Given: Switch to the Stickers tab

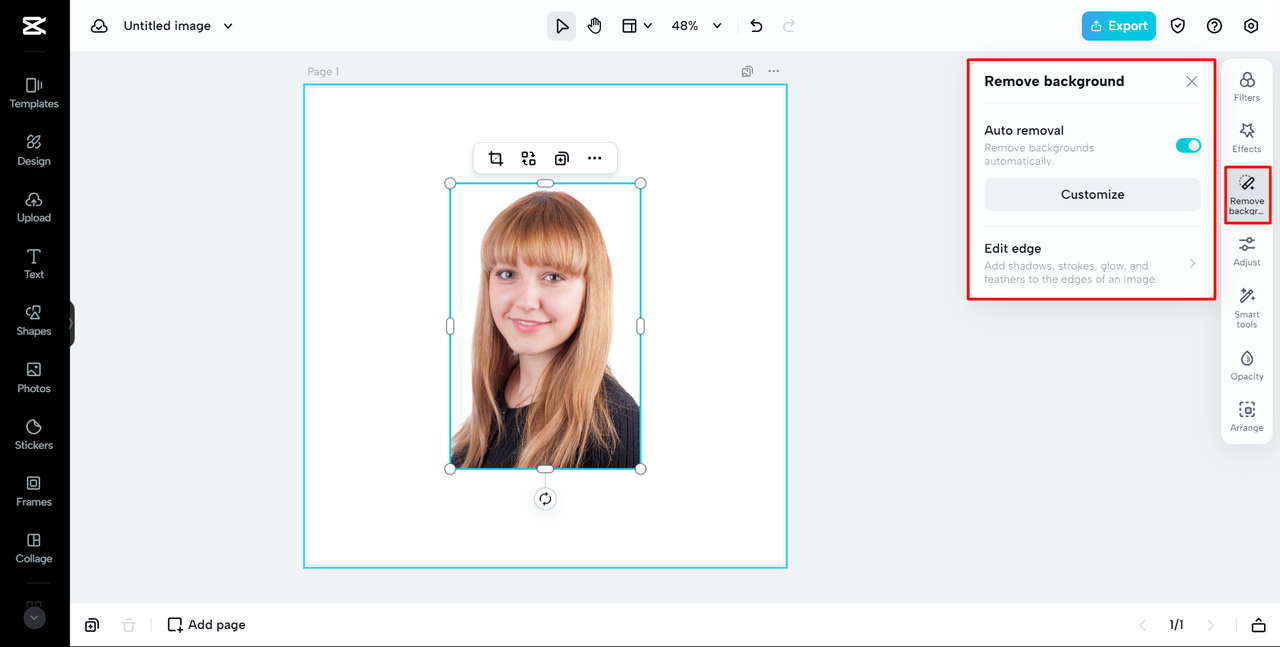Looking at the screenshot, I should point(34,434).
